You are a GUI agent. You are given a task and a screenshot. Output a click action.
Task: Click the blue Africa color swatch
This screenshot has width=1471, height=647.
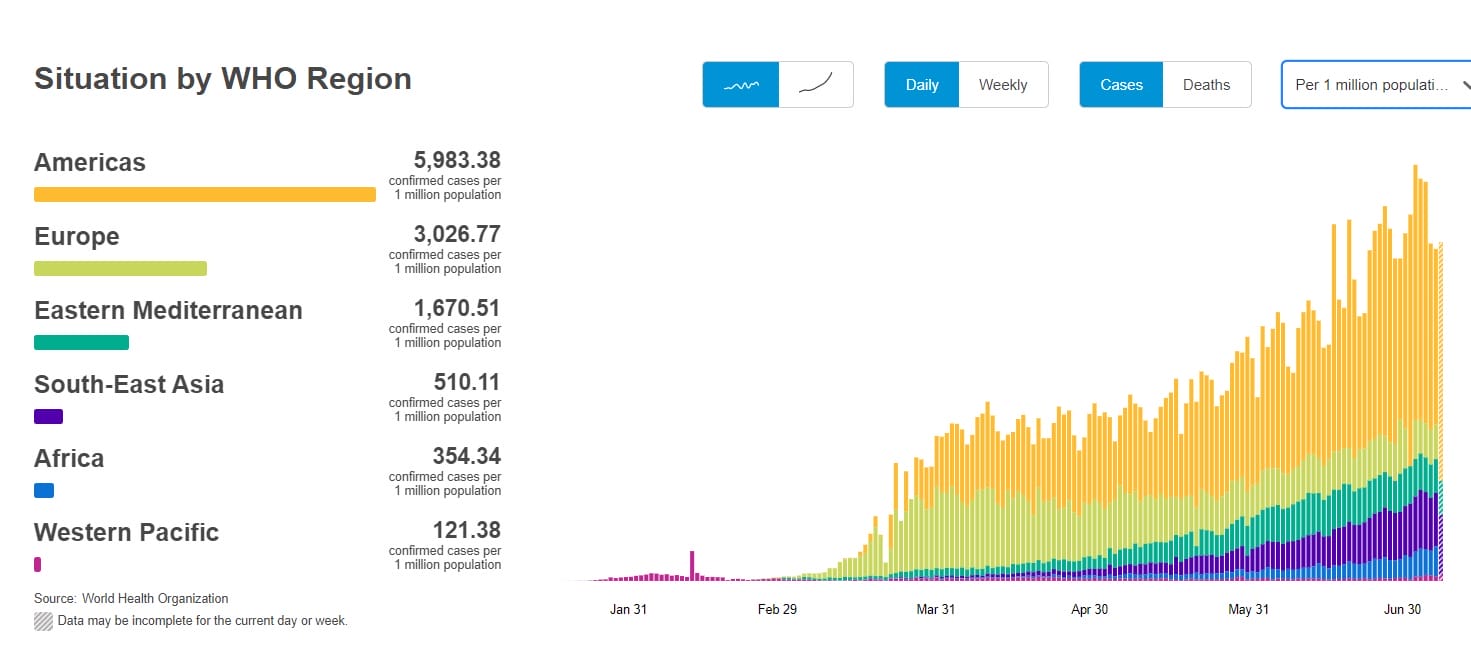(44, 490)
